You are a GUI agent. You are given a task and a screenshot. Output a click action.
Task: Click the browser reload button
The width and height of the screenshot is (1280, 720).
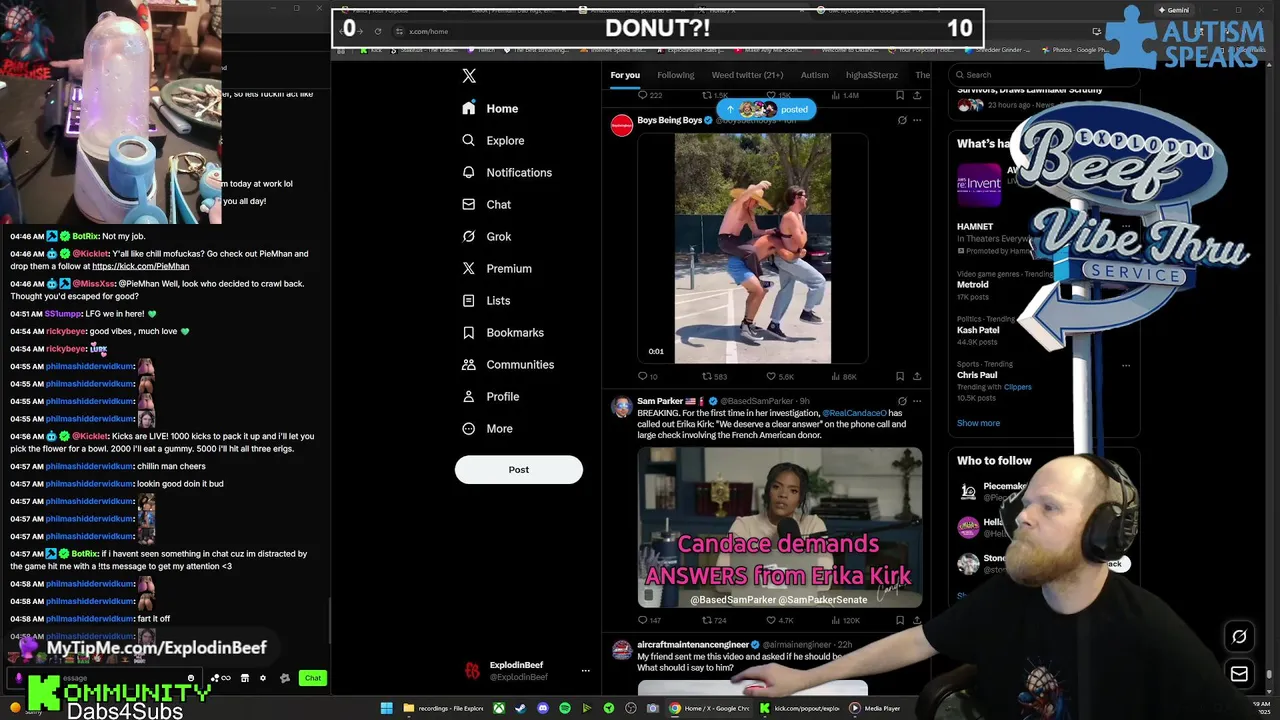click(x=378, y=31)
